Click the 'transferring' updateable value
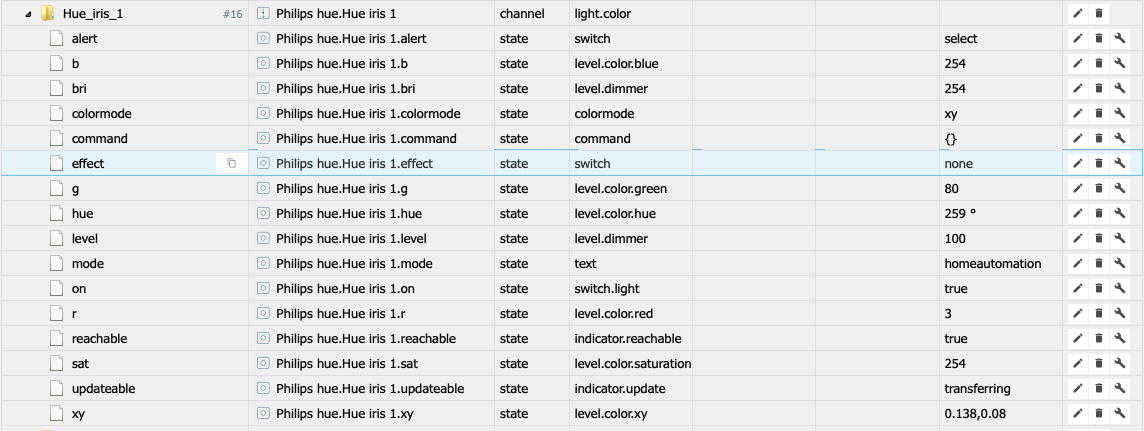The height and width of the screenshot is (431, 1144). click(977, 389)
